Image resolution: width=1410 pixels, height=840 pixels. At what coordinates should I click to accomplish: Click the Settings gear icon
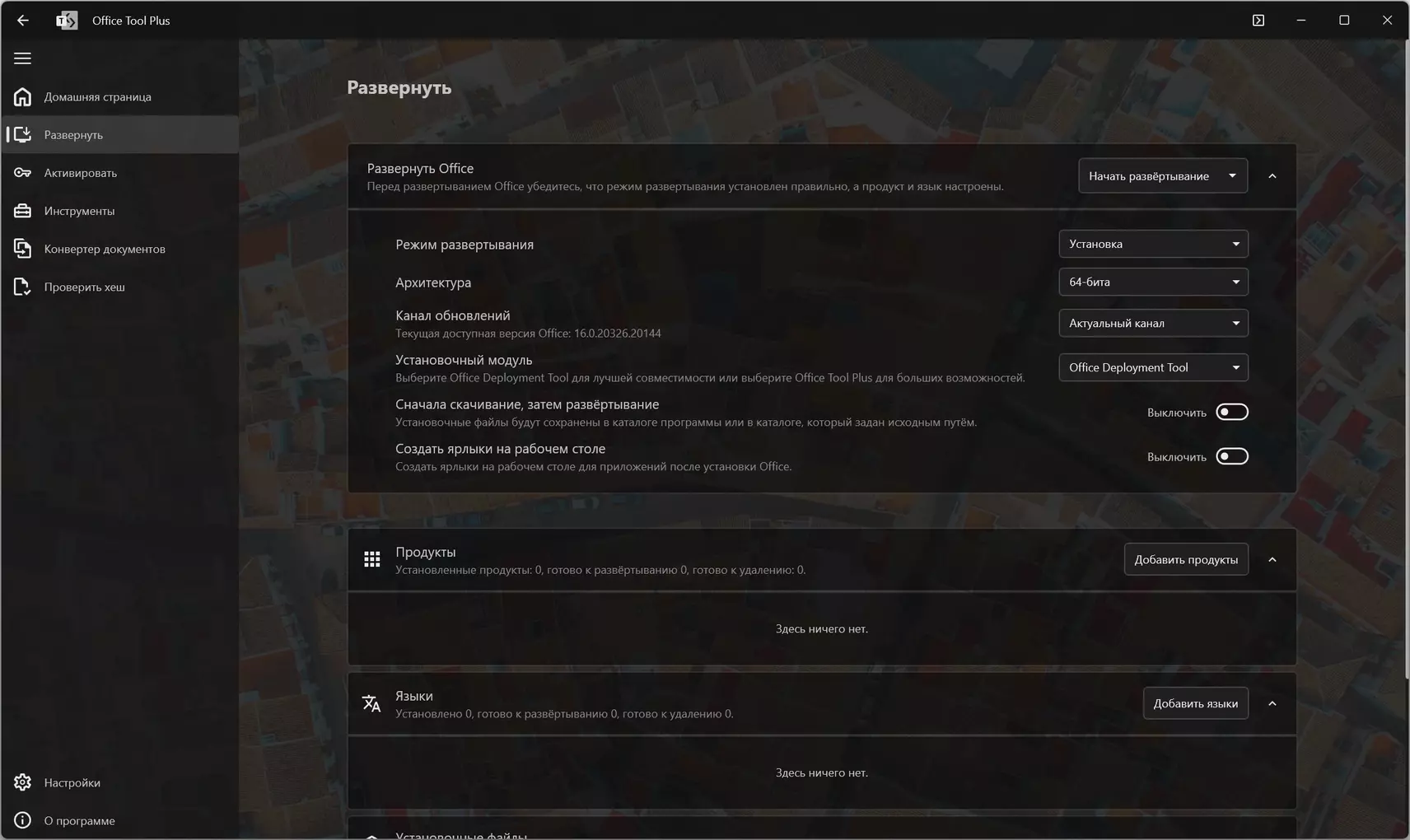pyautogui.click(x=22, y=782)
